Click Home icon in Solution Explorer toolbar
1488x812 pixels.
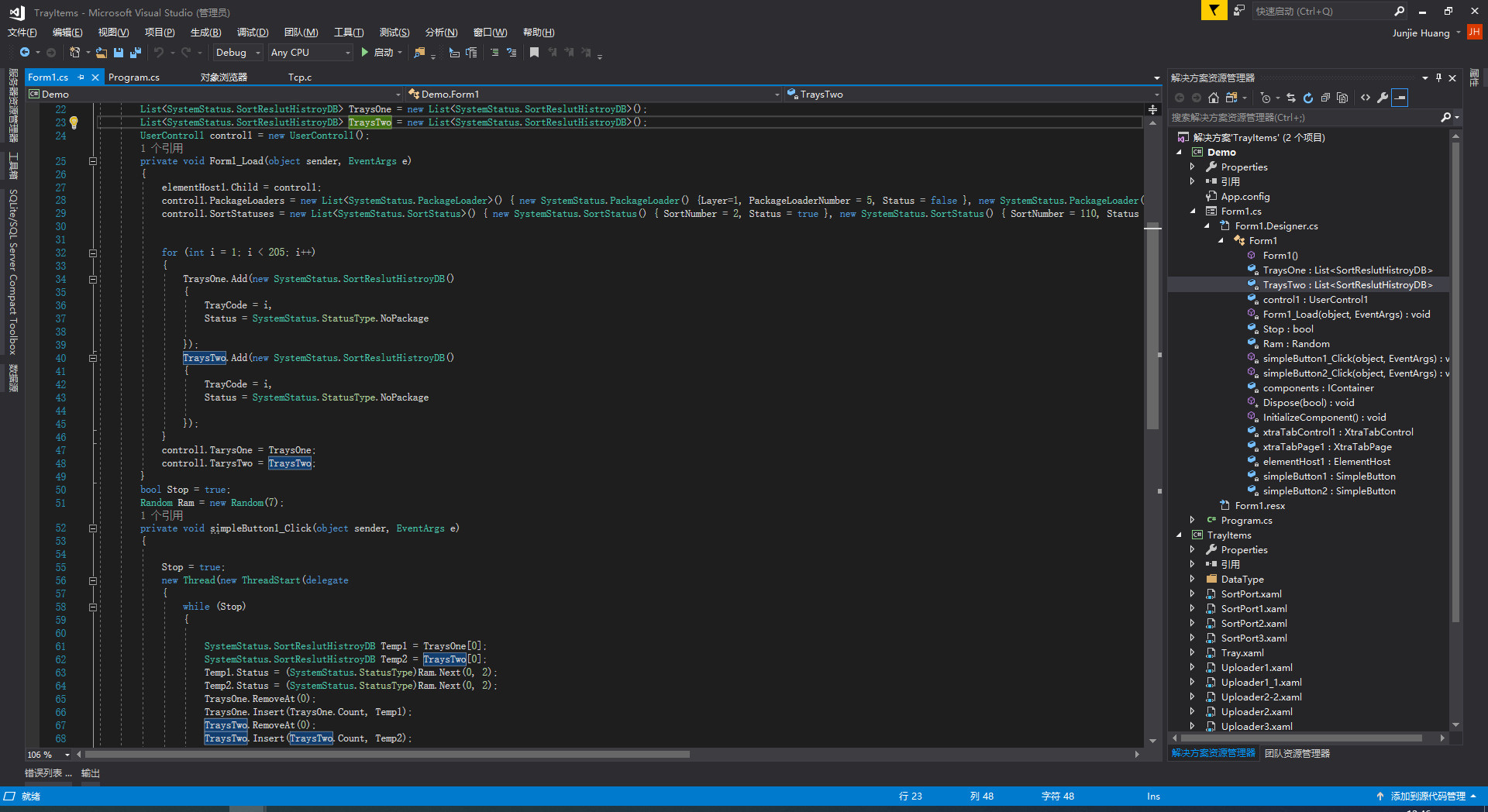click(1214, 98)
